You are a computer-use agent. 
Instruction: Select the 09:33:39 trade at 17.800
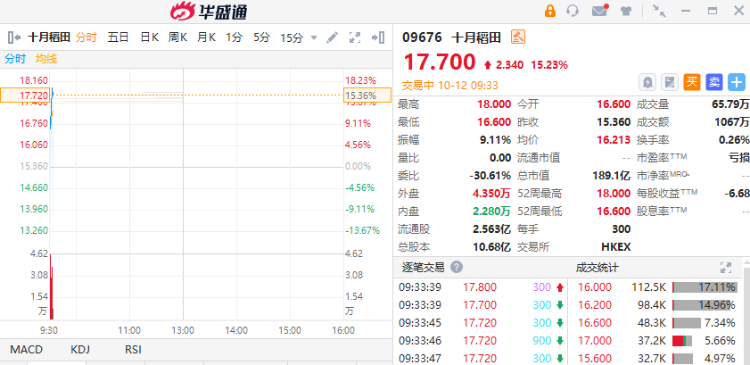point(481,288)
